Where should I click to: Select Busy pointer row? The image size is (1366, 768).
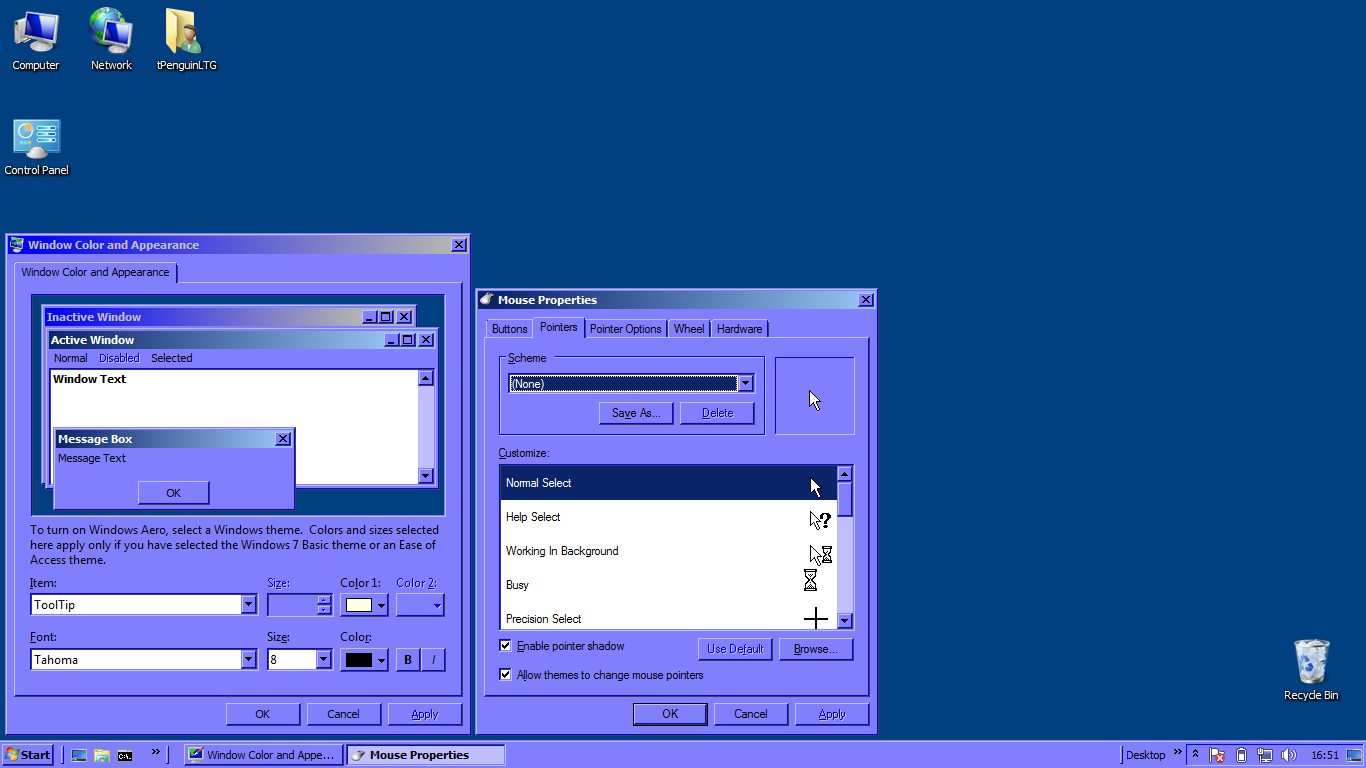coord(668,585)
